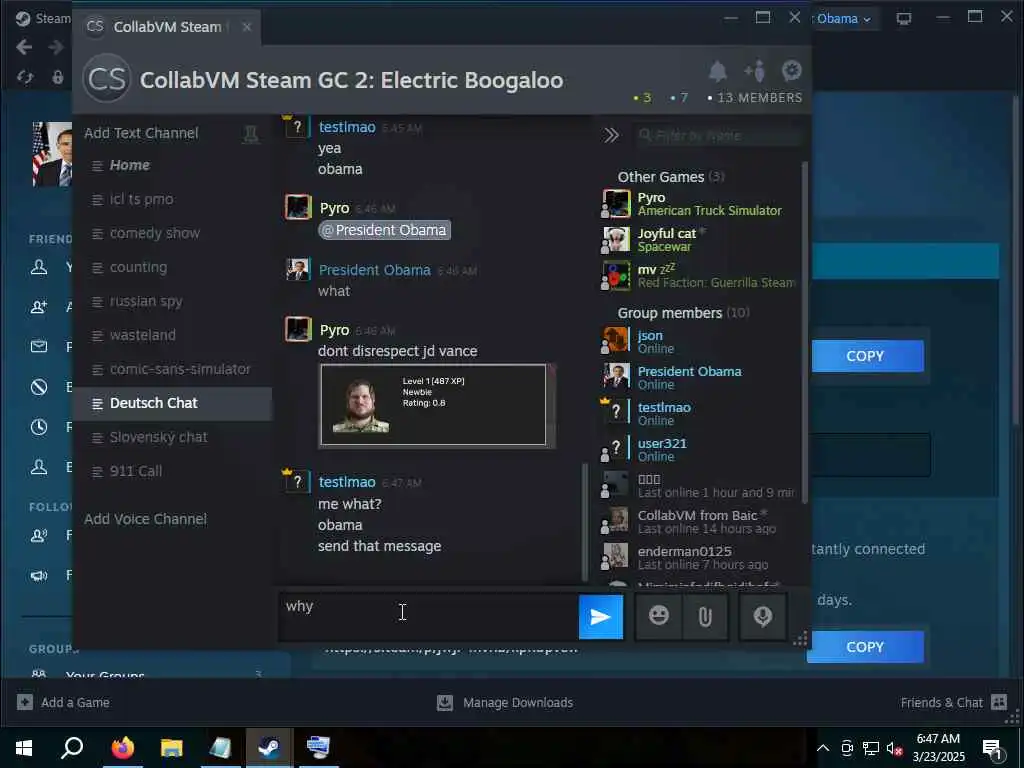Open user321 member entry
The width and height of the screenshot is (1024, 768).
click(700, 449)
